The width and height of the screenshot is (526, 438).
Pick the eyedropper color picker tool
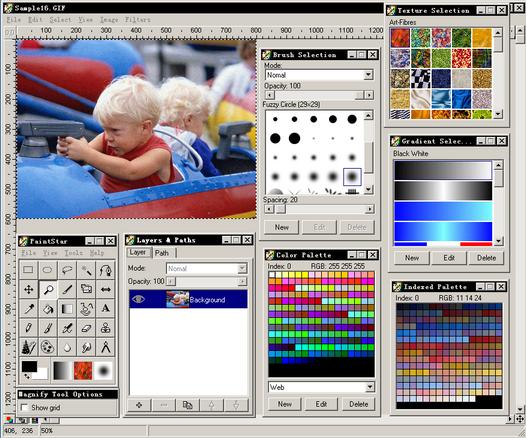tap(29, 309)
